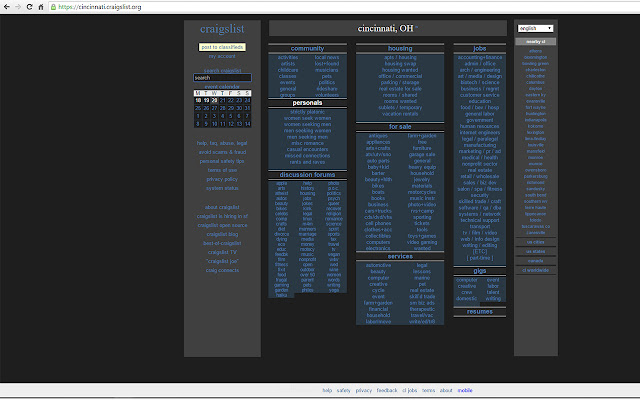Open the event calendar link
The height and width of the screenshot is (400, 640).
click(222, 87)
